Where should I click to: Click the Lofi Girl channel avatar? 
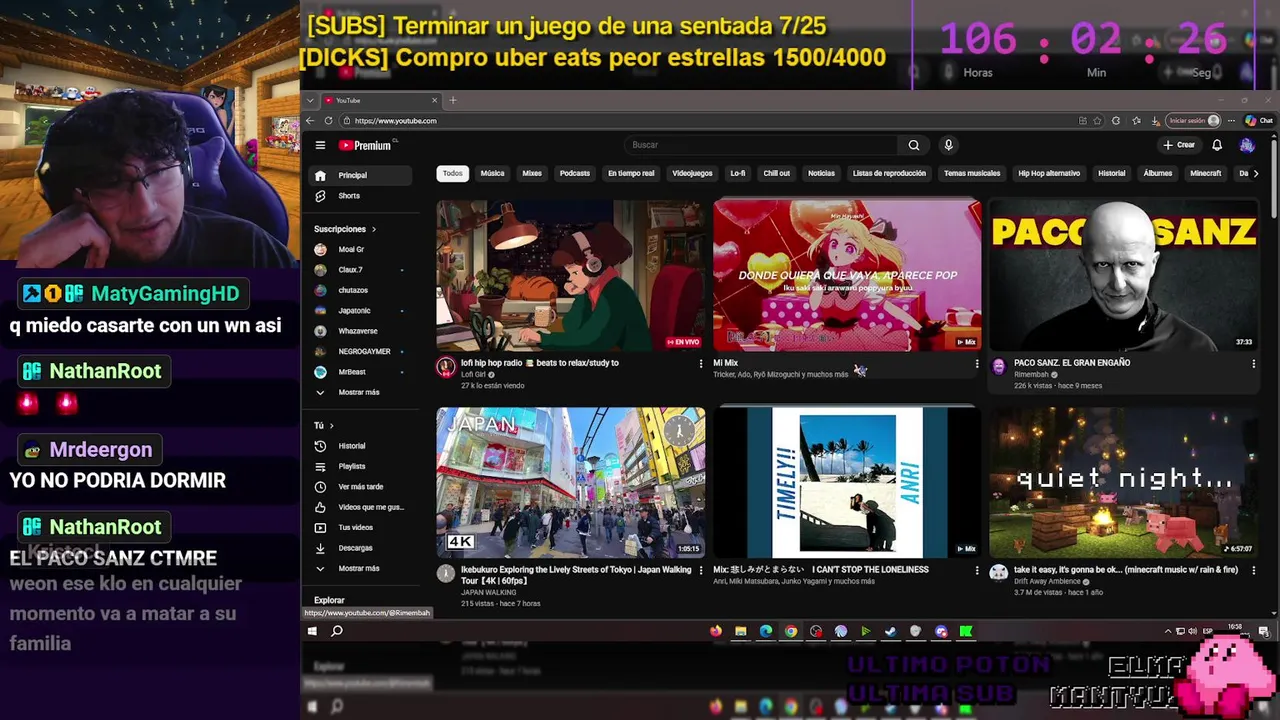446,367
